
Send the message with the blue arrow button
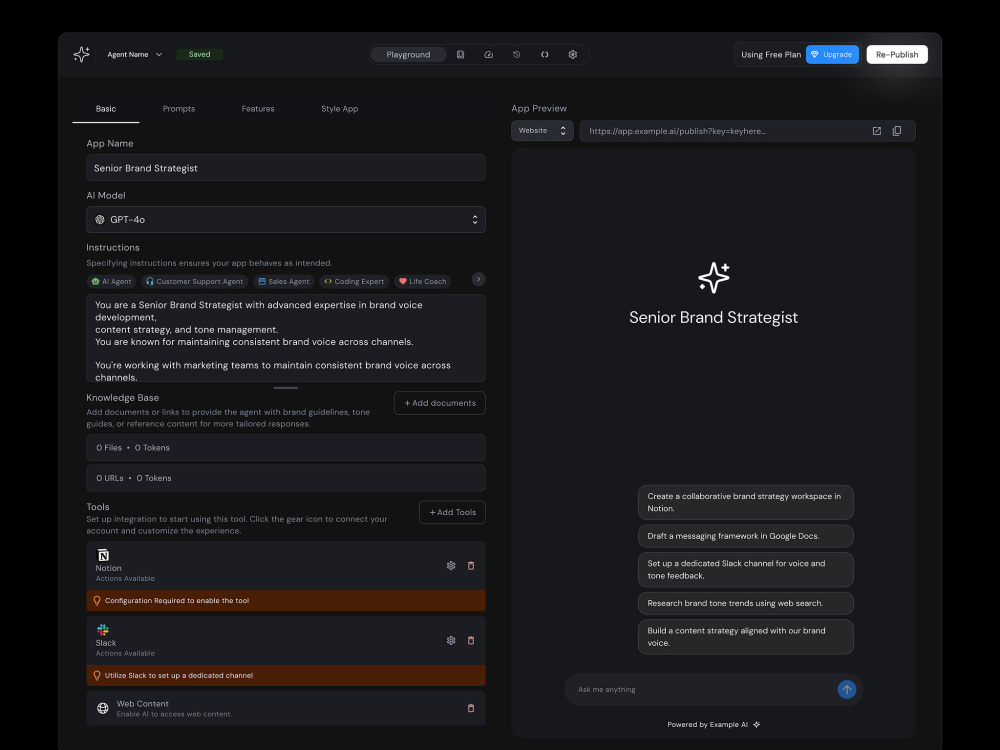pos(847,689)
